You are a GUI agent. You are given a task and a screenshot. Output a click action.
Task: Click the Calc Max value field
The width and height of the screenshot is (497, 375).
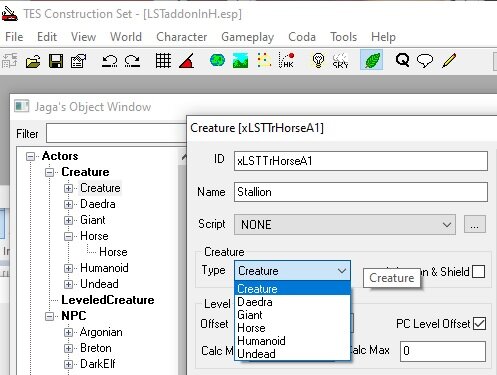click(443, 351)
